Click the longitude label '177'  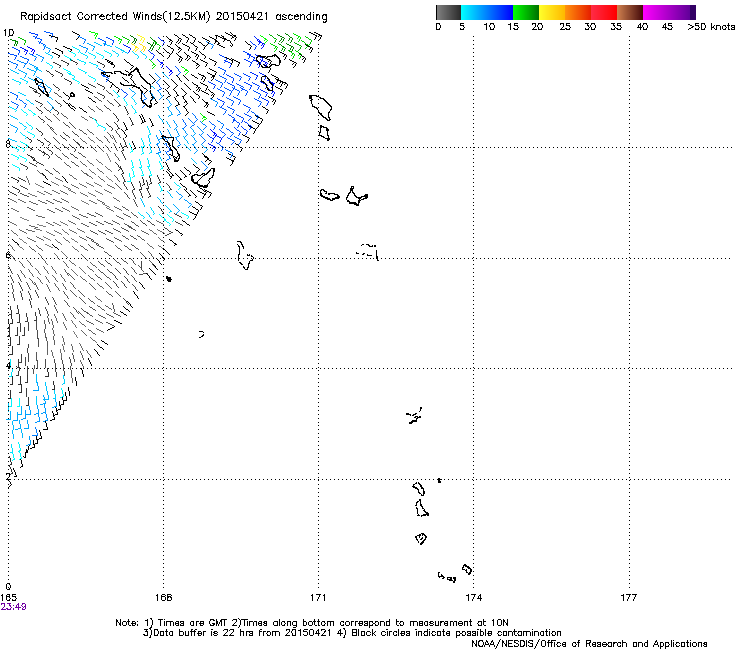pos(629,598)
